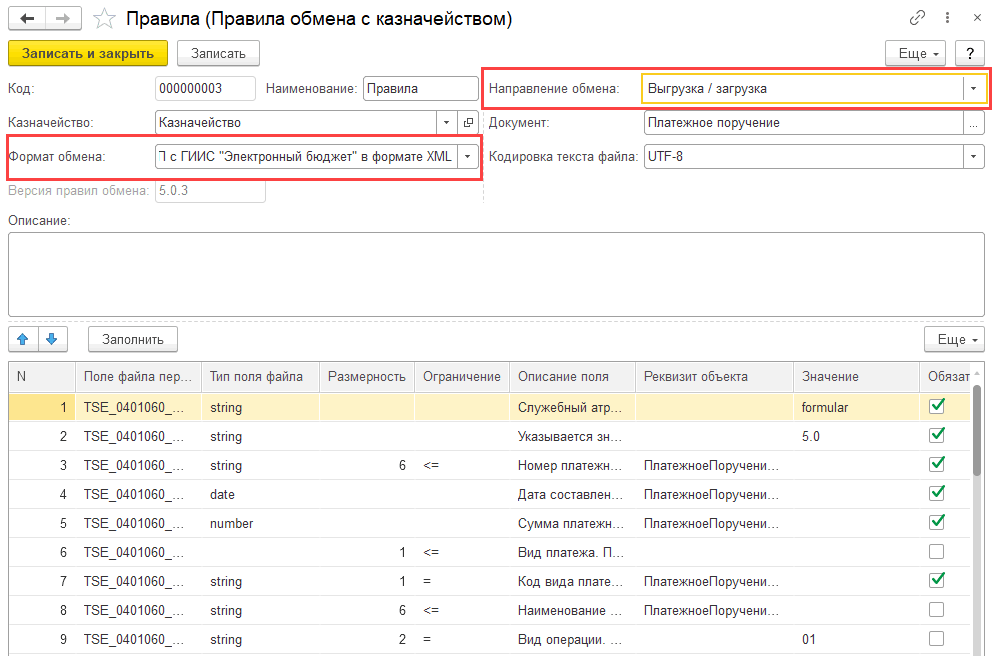Image resolution: width=992 pixels, height=661 pixels.
Task: Enable the required checkbox in row 6
Action: (x=936, y=552)
